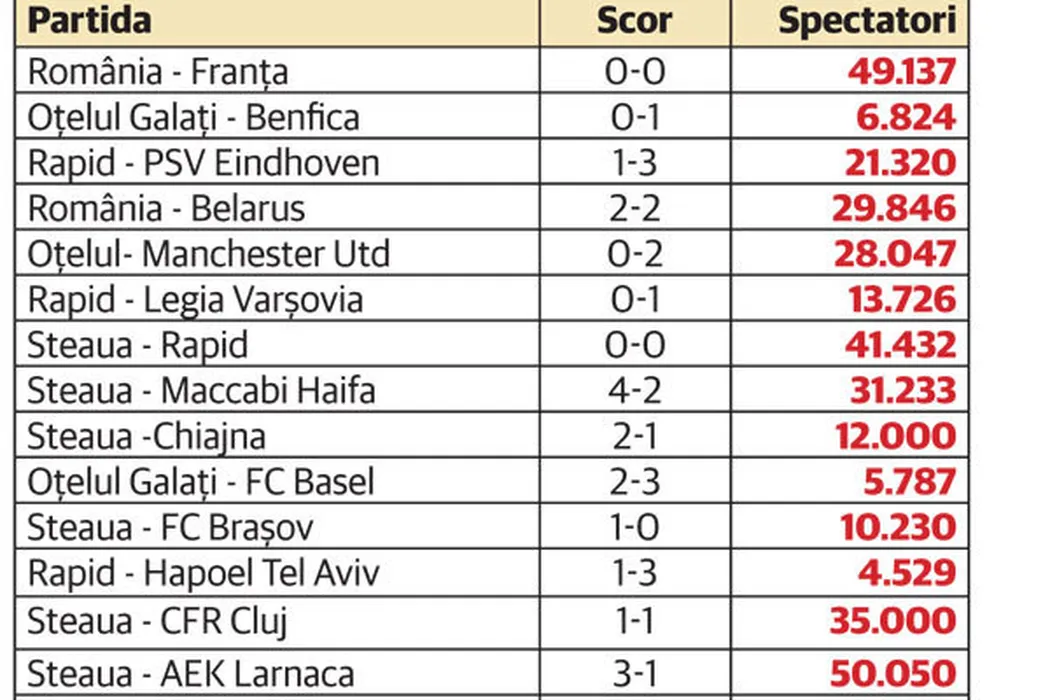The width and height of the screenshot is (1050, 700).
Task: Select the România - Belarus row
Action: tap(166, 209)
